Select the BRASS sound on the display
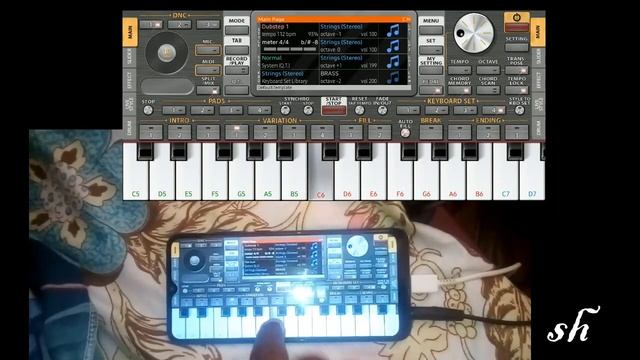640x360 pixels. click(329, 74)
